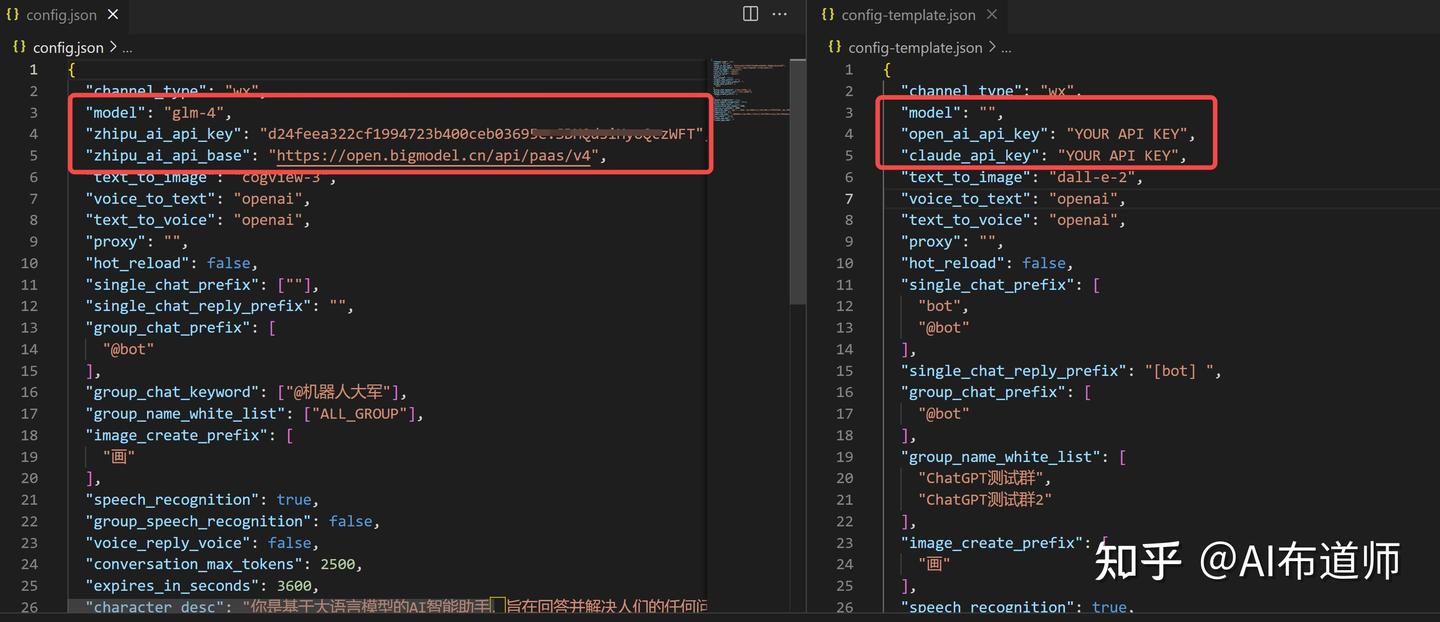
Task: Click the "group_speech_recognition" key
Action: coord(198,522)
